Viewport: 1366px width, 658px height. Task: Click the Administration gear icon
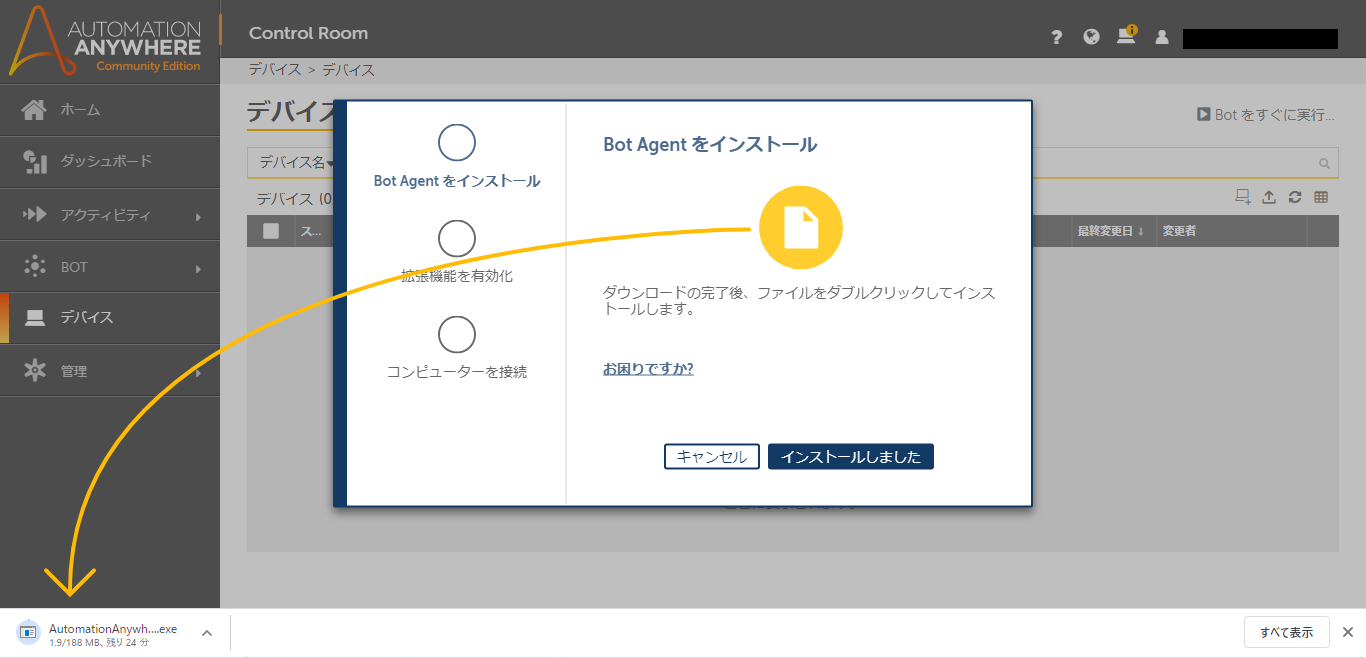coord(34,370)
